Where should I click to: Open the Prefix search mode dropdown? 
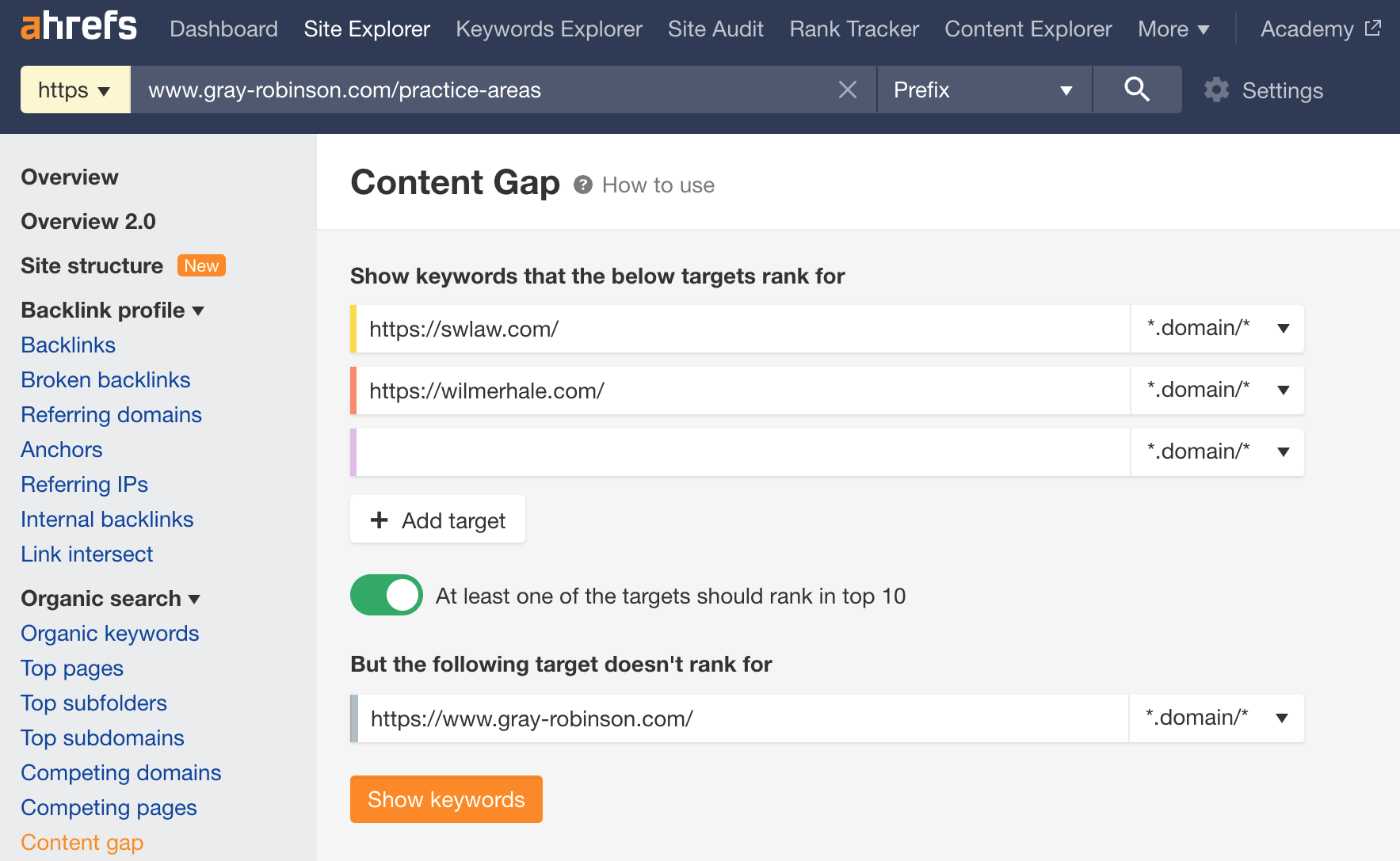984,90
